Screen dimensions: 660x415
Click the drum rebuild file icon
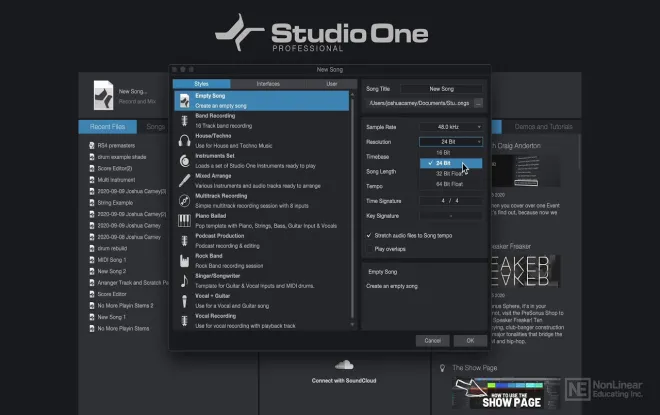pos(92,248)
